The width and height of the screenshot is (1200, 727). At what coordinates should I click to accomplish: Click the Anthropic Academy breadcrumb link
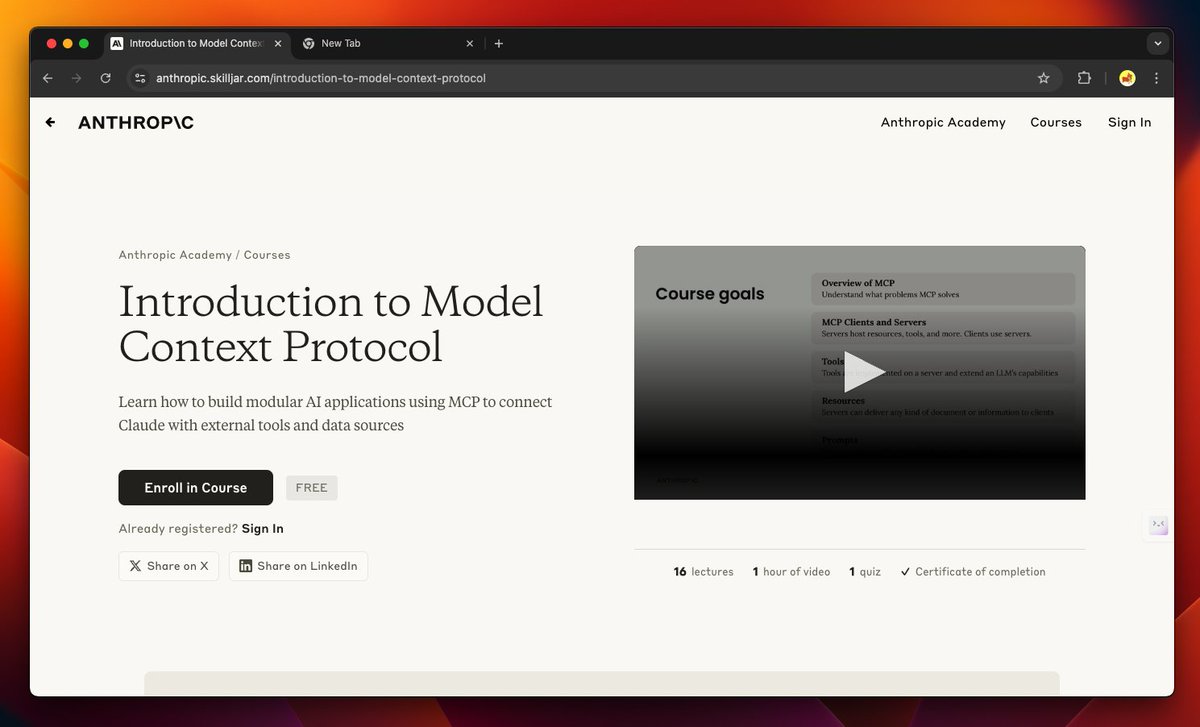(x=175, y=255)
